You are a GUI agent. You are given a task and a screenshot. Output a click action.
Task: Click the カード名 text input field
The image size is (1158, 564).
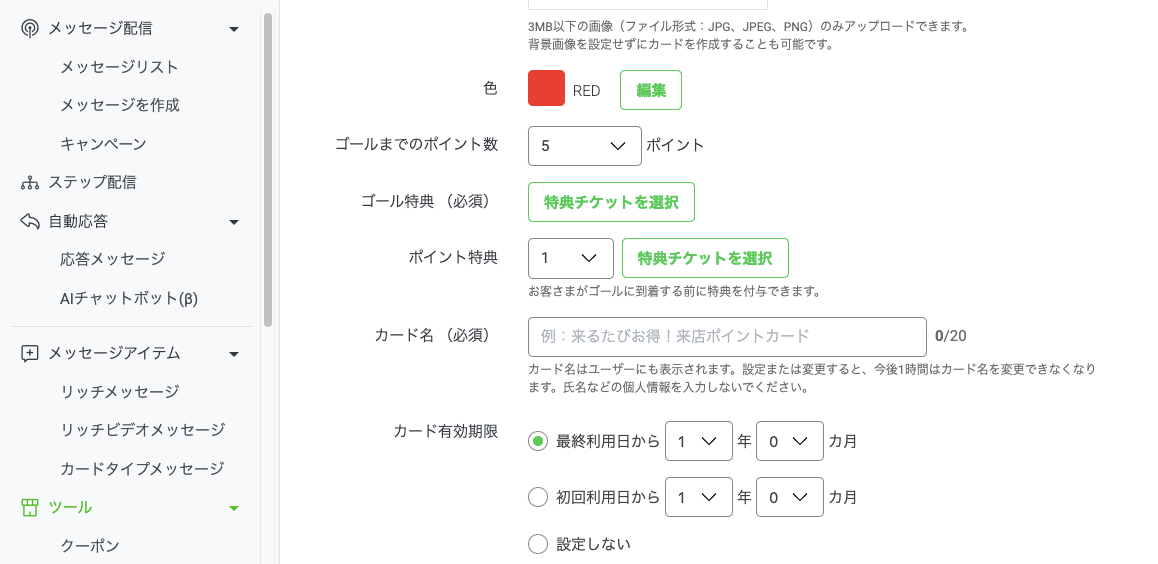coord(727,337)
